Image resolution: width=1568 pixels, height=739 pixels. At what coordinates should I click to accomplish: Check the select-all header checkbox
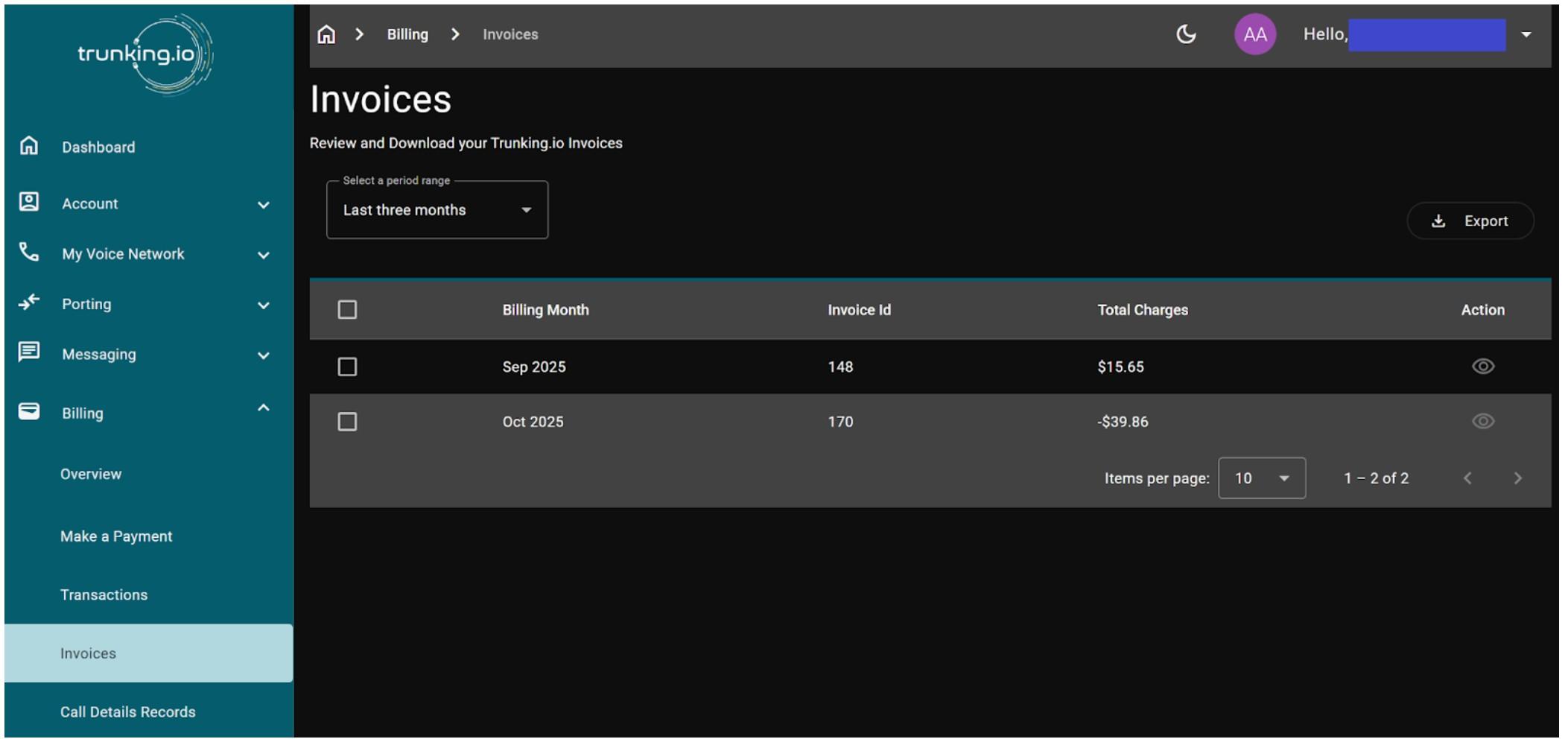(347, 310)
